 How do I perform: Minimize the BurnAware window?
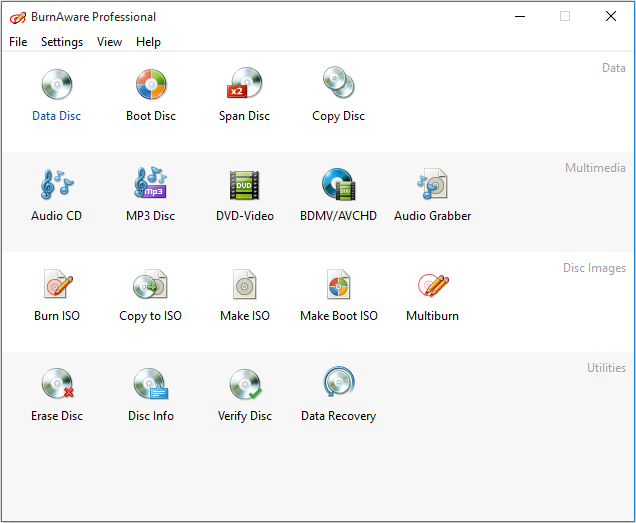click(520, 17)
